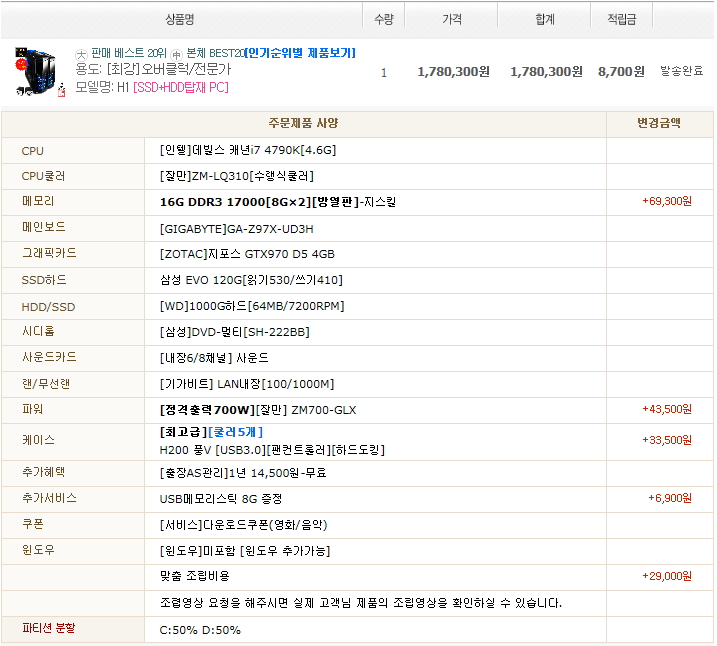Select the [SSD+HDD탑재 PC] pink label
717x646 pixels.
click(x=181, y=87)
